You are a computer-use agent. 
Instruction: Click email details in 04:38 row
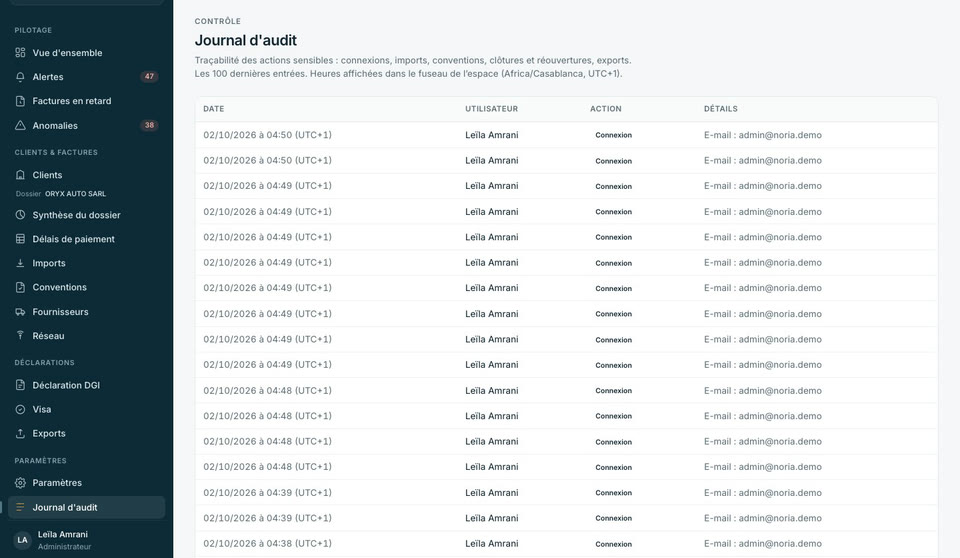(763, 543)
